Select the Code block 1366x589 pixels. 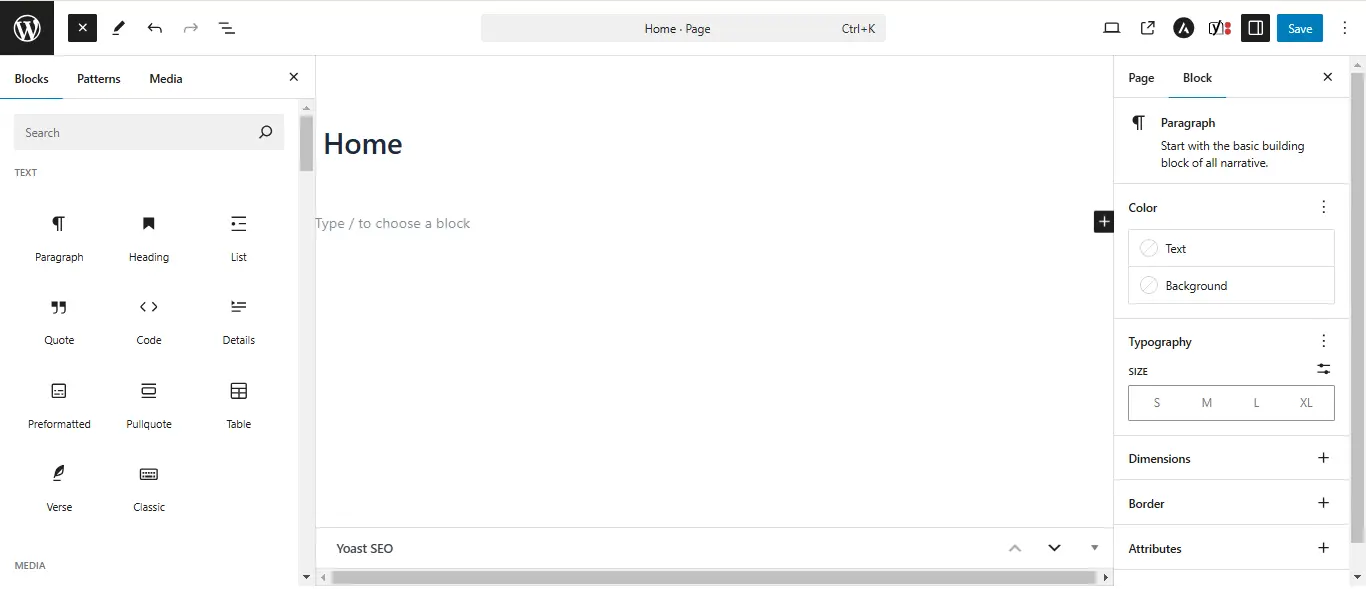(148, 321)
